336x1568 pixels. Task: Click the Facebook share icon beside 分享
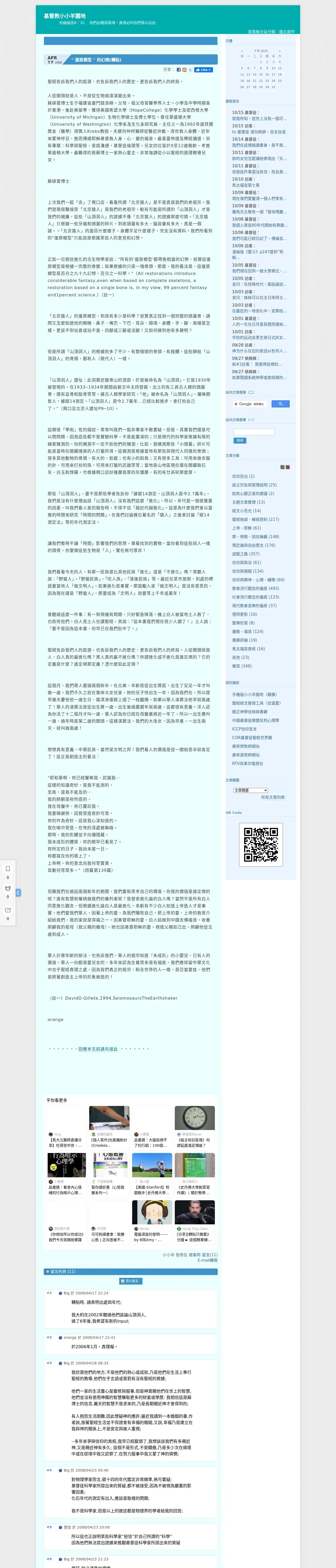179,70
